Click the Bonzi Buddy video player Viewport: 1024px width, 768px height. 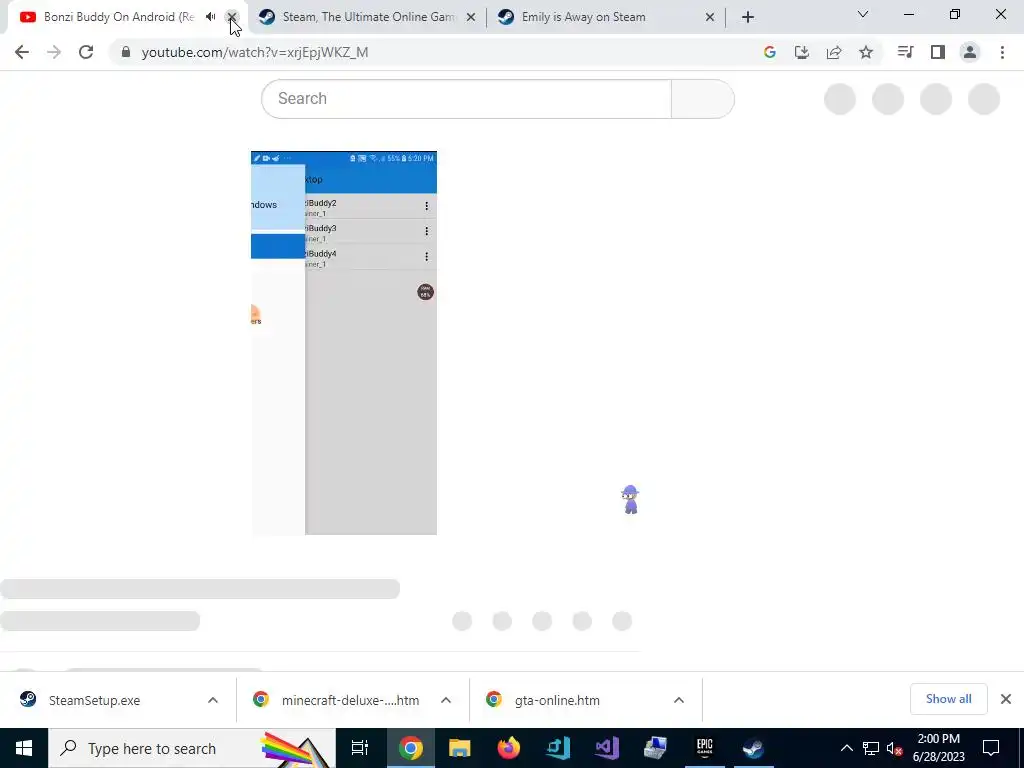(x=344, y=343)
